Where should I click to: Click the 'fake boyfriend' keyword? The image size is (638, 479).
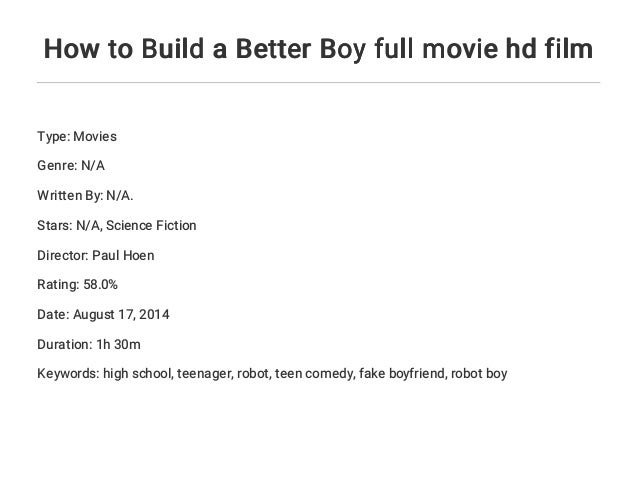pyautogui.click(x=402, y=374)
